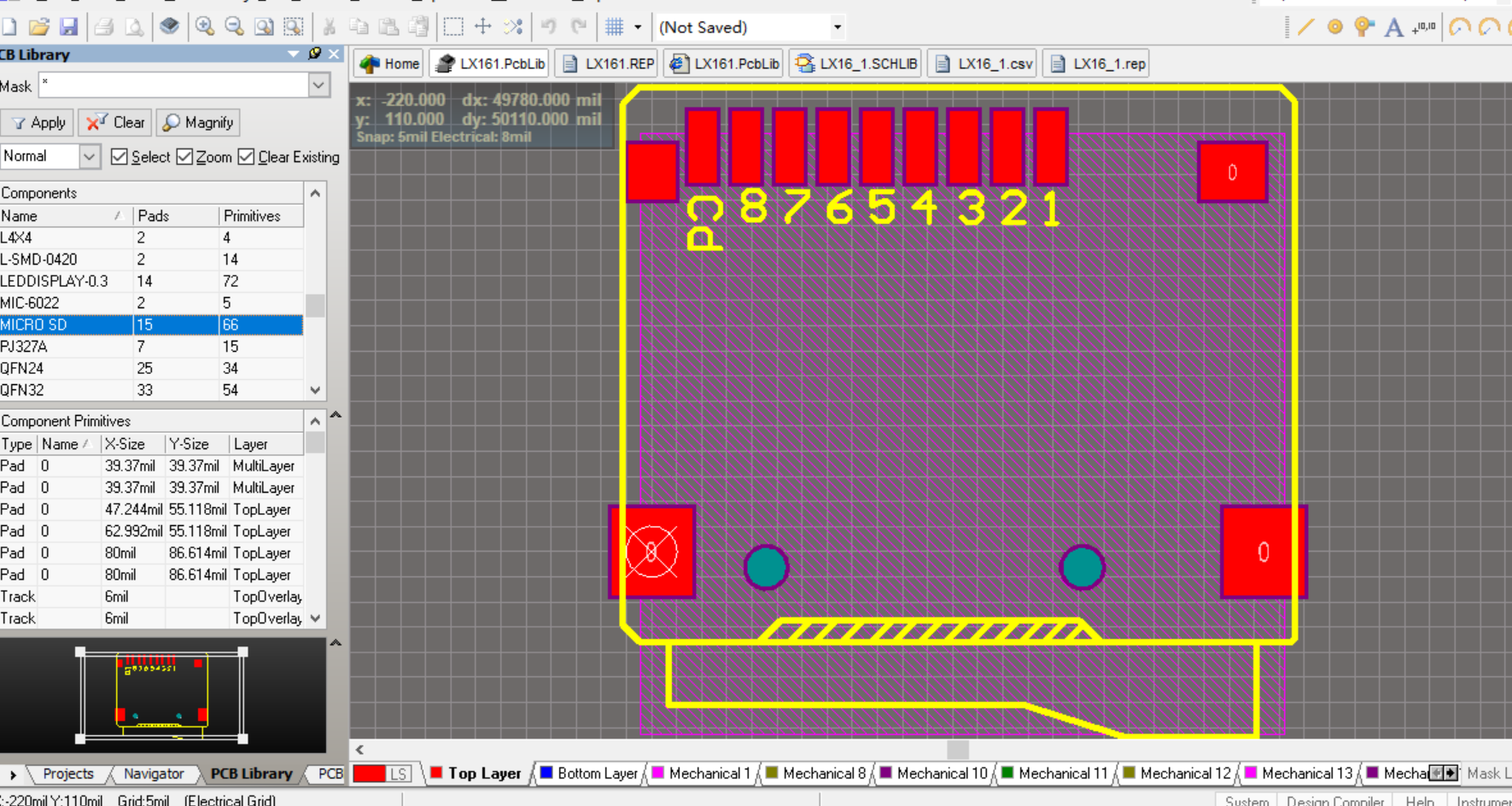This screenshot has height=806, width=1512.
Task: Click the Copy icon in toolbar
Action: pos(359,26)
